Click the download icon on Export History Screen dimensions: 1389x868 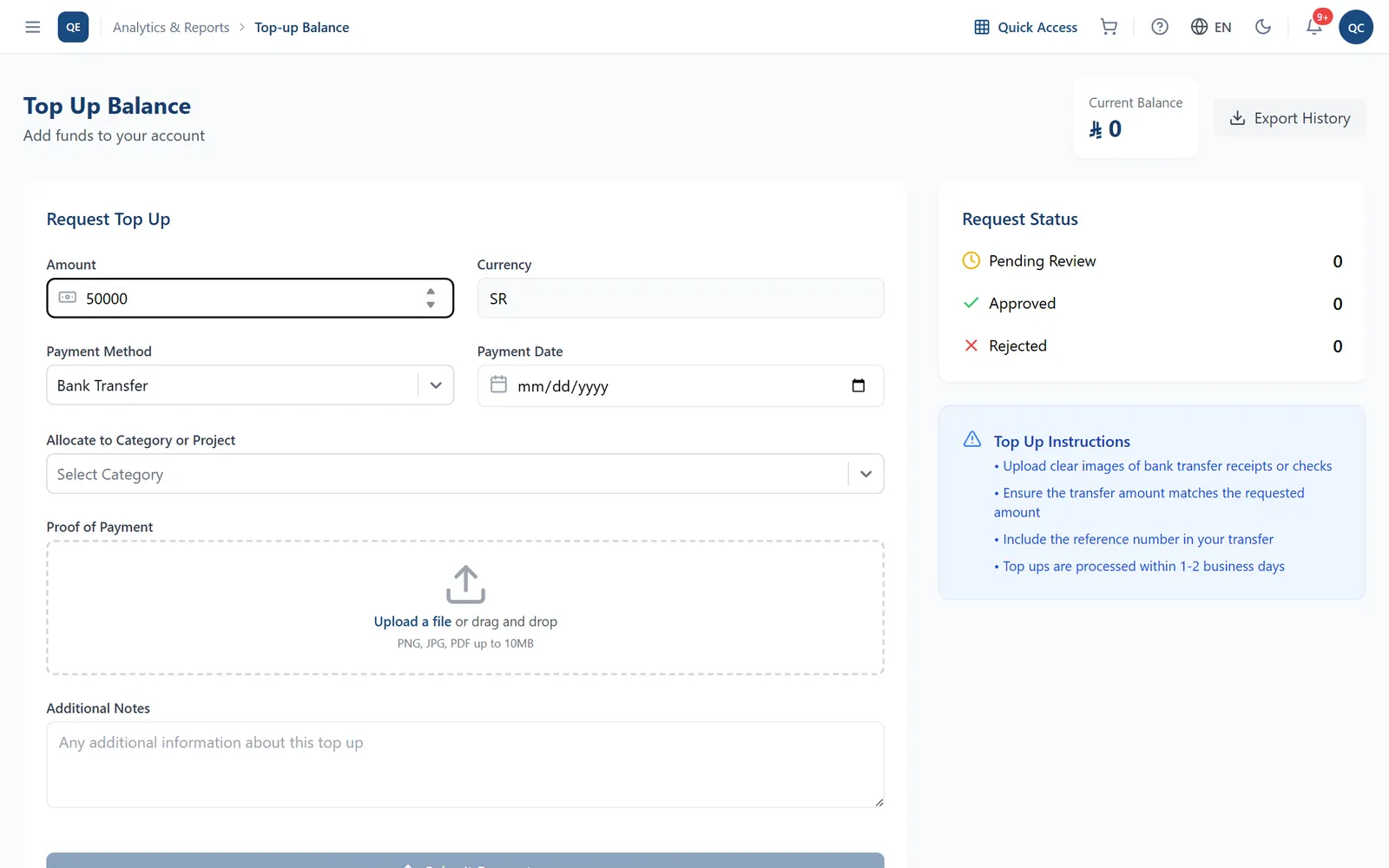(1238, 118)
